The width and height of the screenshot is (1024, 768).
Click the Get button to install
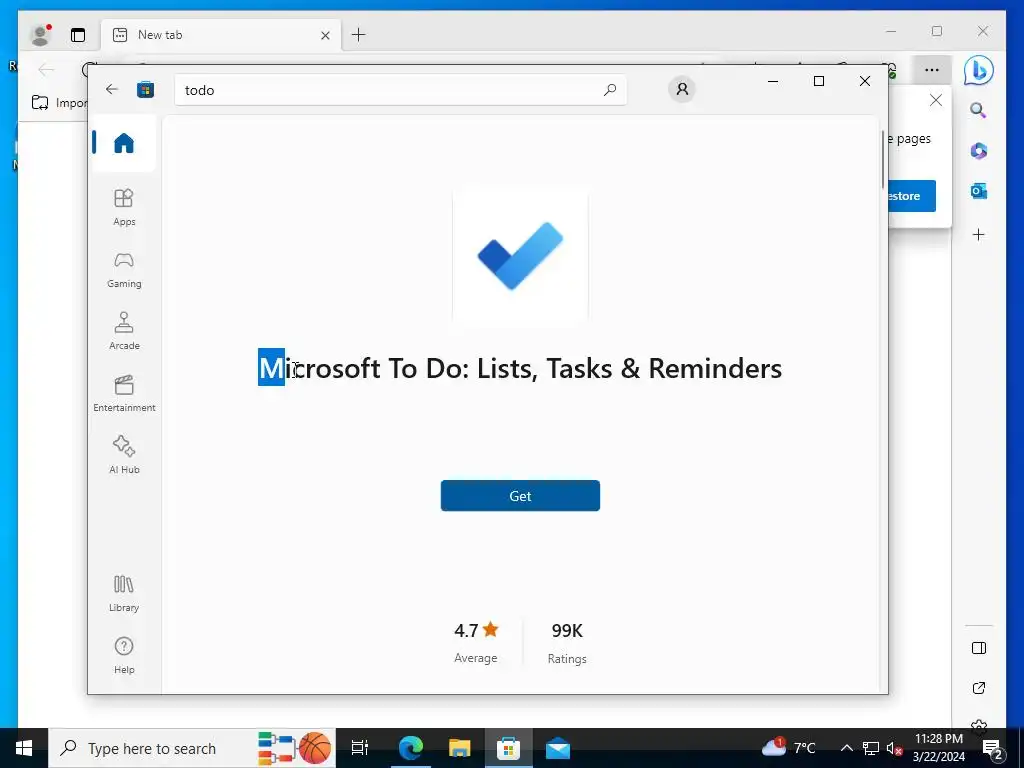click(x=520, y=496)
